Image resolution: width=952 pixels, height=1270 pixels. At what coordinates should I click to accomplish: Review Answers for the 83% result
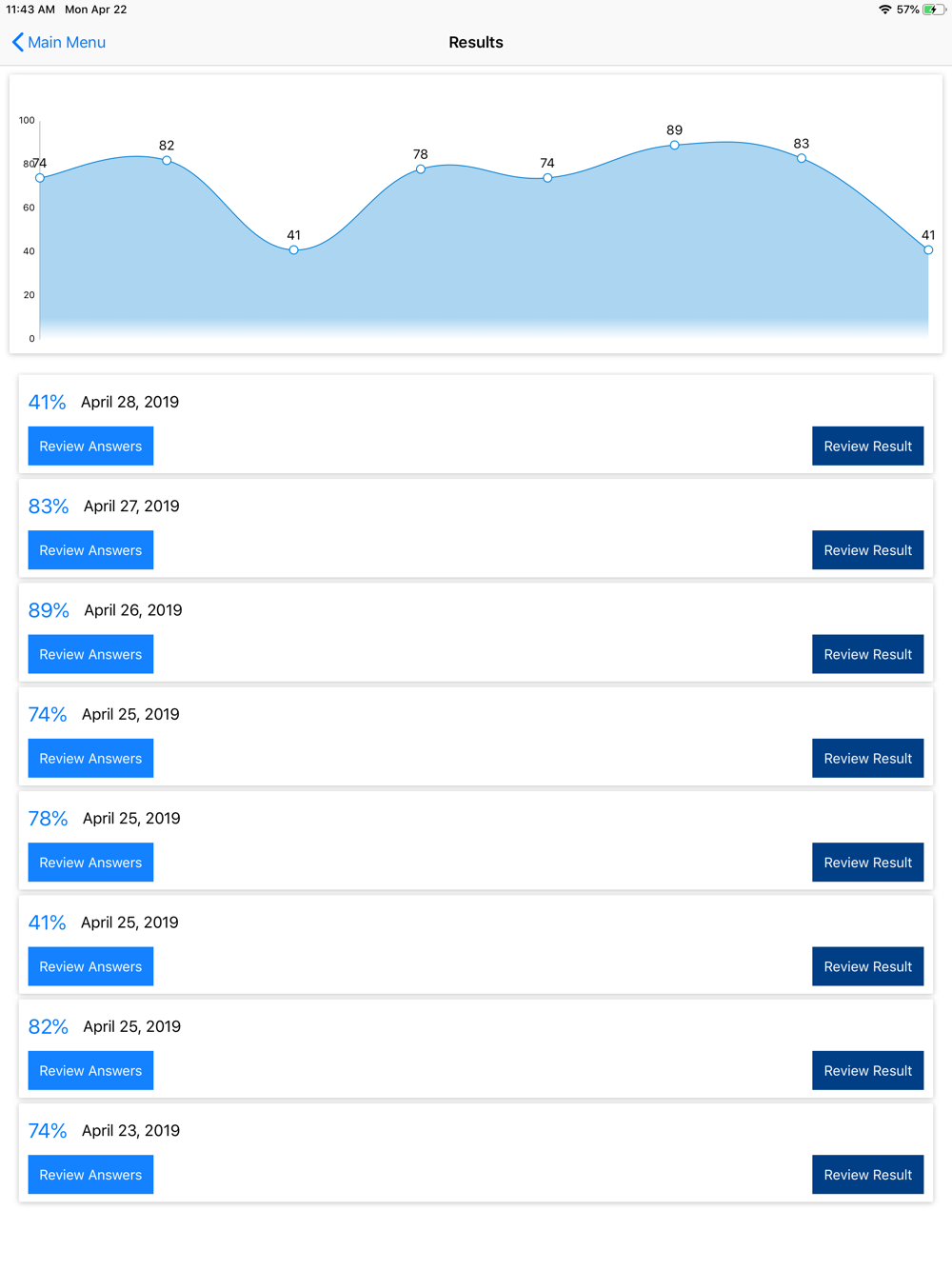point(90,550)
